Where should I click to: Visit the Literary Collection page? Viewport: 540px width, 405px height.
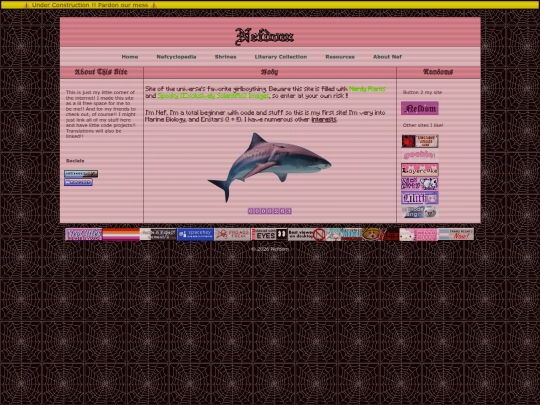click(x=281, y=57)
